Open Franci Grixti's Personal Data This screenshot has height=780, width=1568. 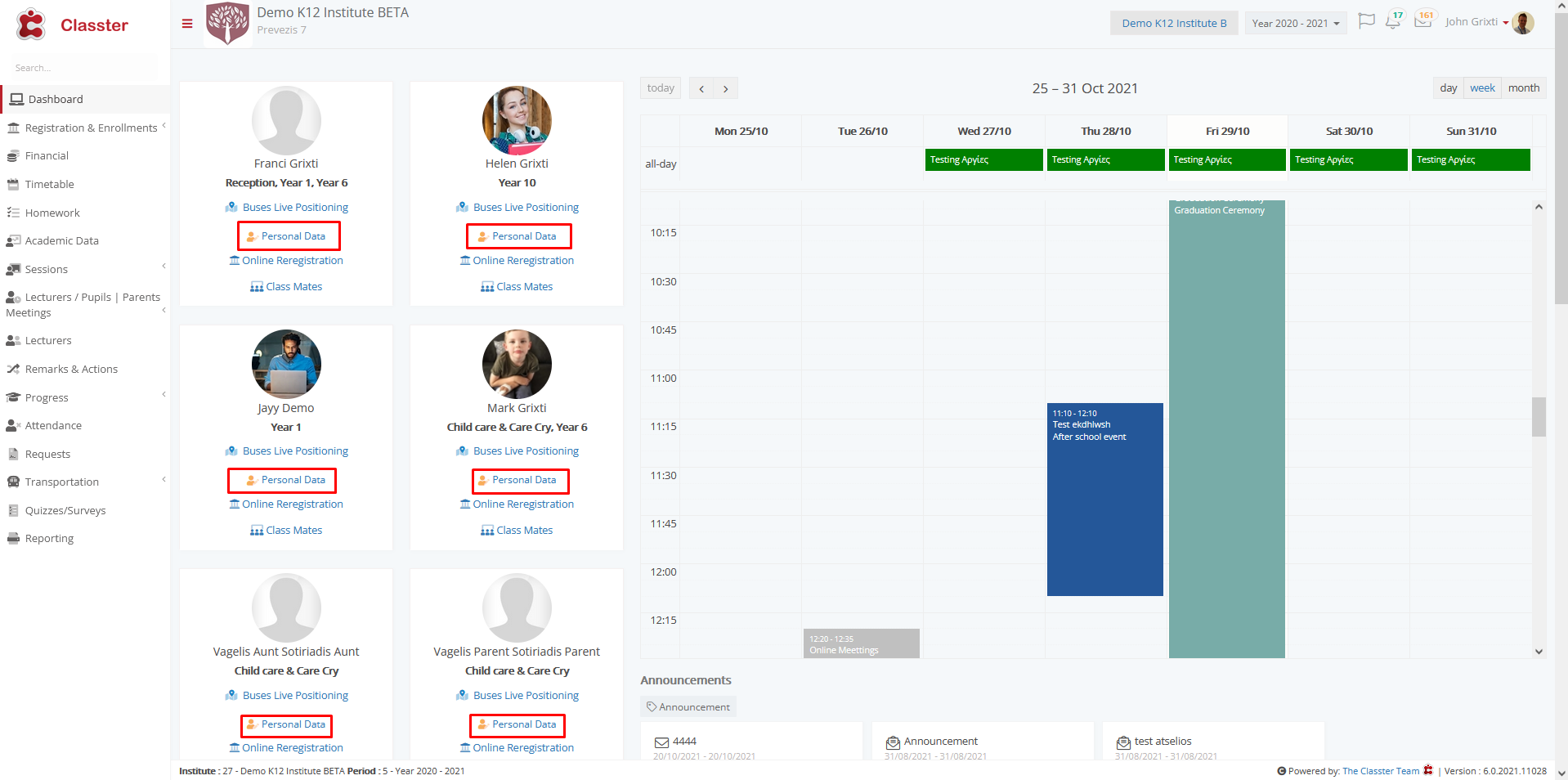pyautogui.click(x=286, y=236)
